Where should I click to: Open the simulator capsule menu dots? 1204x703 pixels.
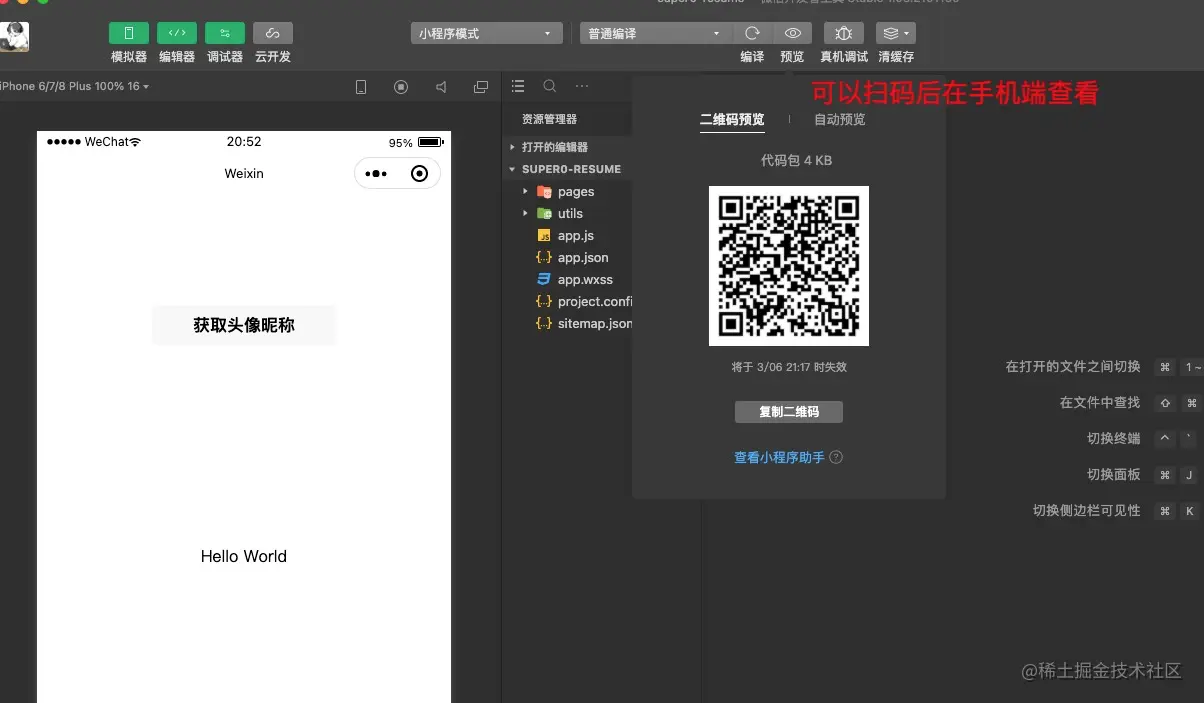[376, 174]
